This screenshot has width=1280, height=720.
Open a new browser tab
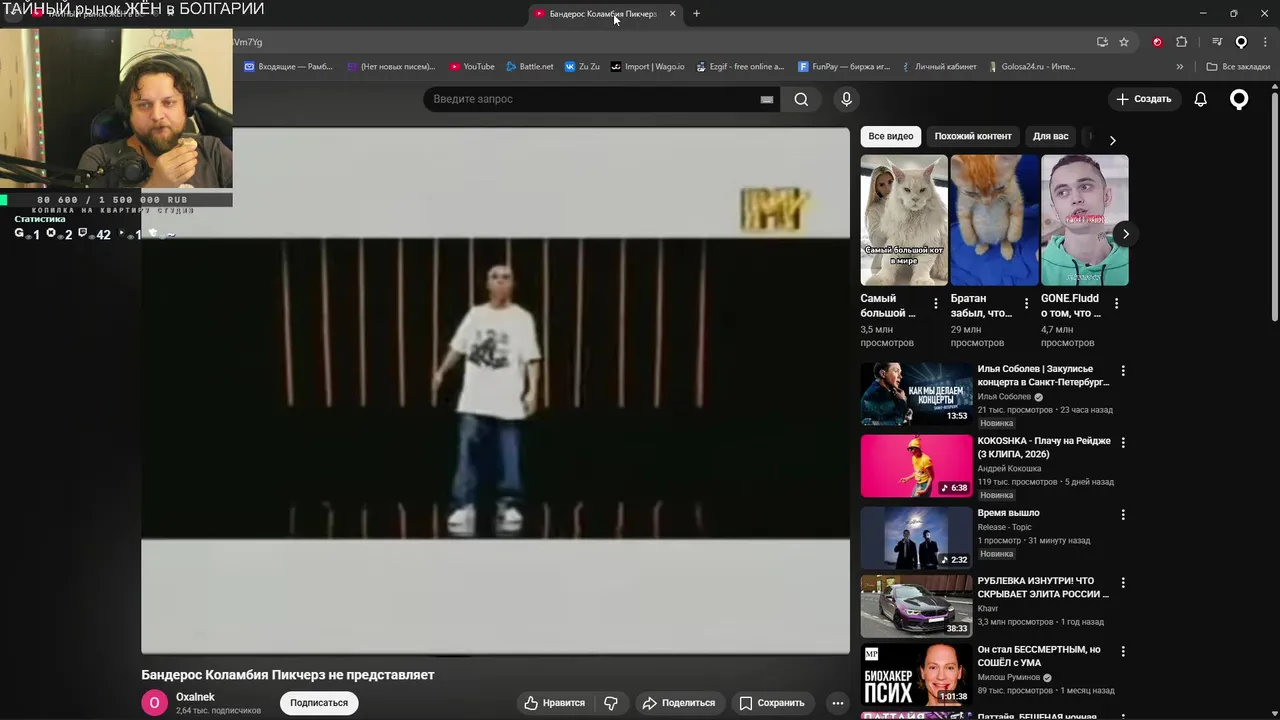pos(696,13)
